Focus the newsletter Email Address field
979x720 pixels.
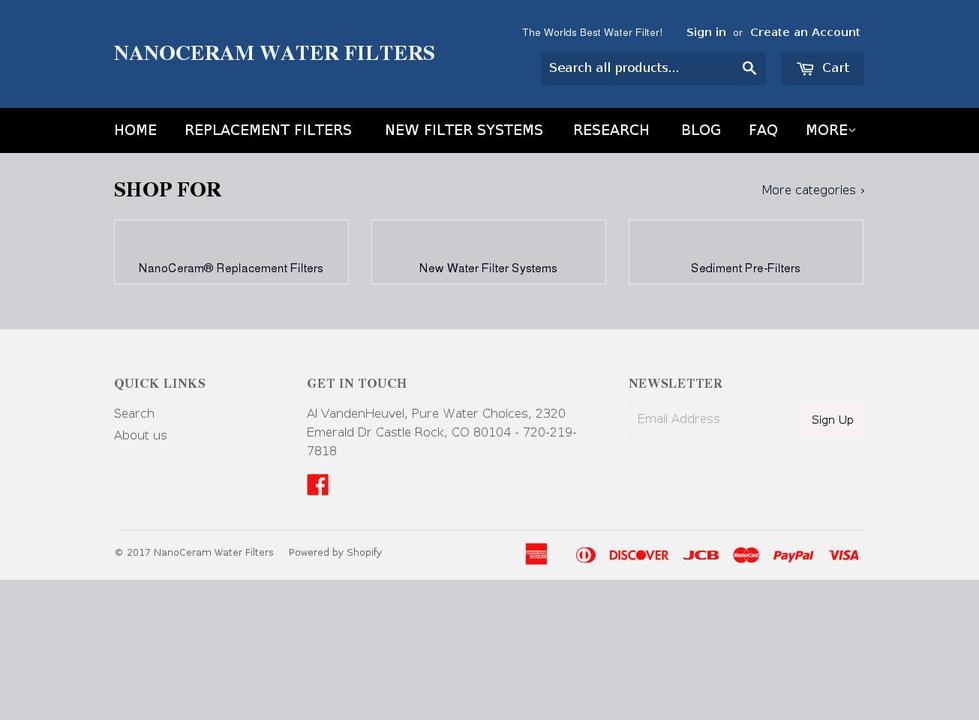point(714,419)
